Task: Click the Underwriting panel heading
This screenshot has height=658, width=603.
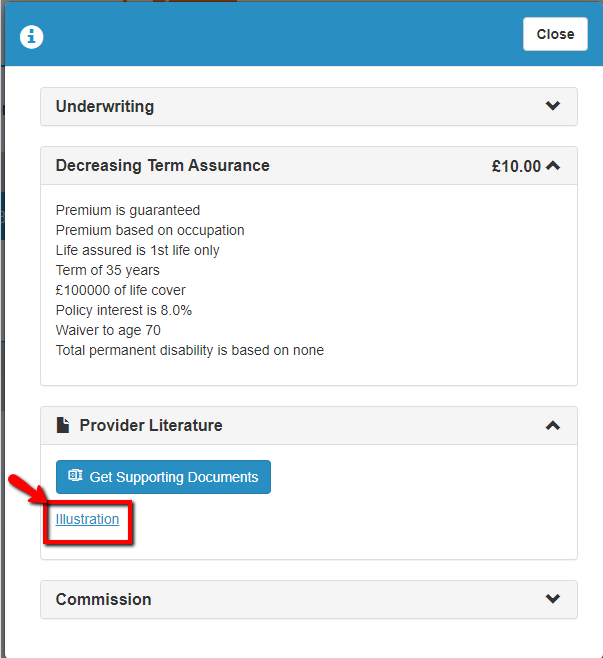Action: point(105,106)
